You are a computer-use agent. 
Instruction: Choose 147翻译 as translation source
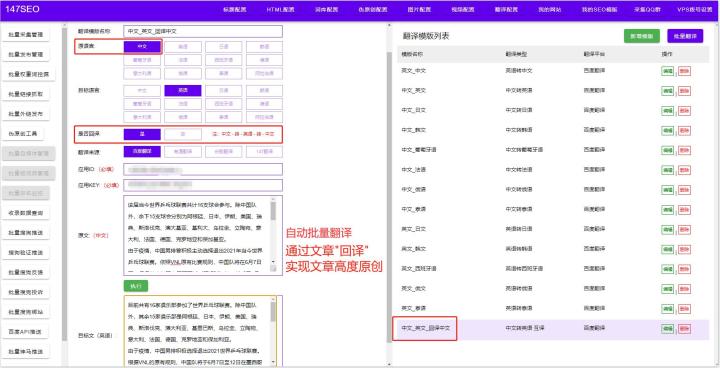click(x=264, y=152)
